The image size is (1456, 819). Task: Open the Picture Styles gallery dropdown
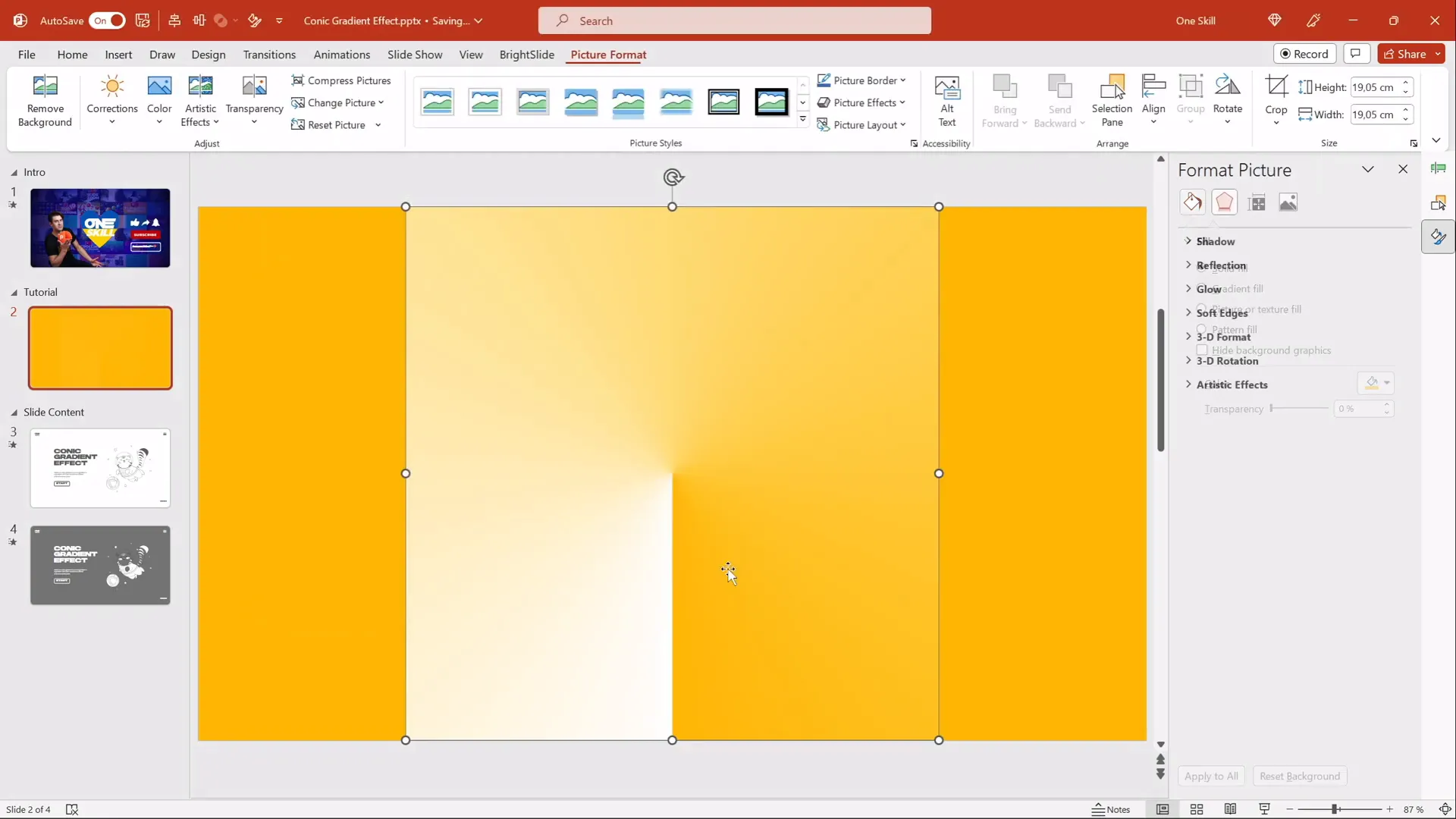pyautogui.click(x=802, y=120)
